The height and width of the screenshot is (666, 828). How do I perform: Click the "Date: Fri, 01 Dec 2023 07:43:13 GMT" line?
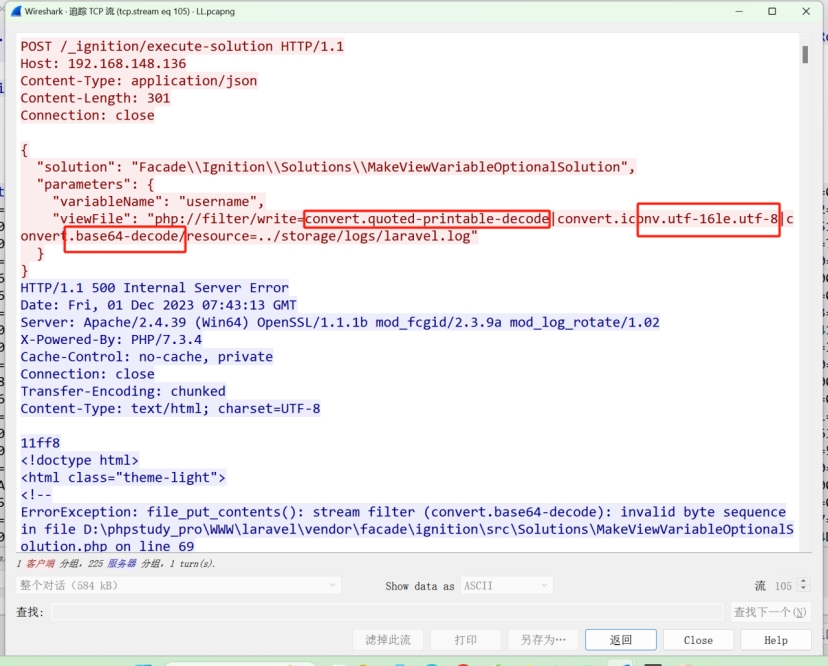[x=158, y=305]
